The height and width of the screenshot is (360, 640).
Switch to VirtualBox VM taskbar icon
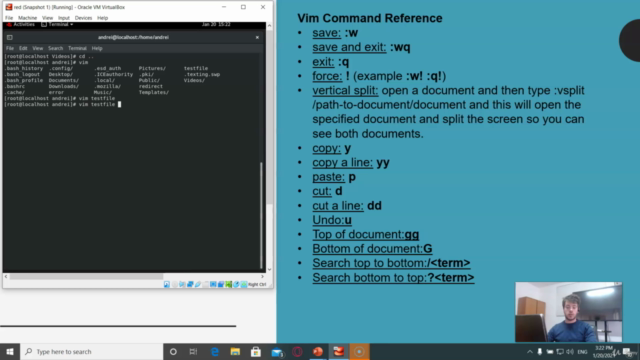(x=339, y=351)
